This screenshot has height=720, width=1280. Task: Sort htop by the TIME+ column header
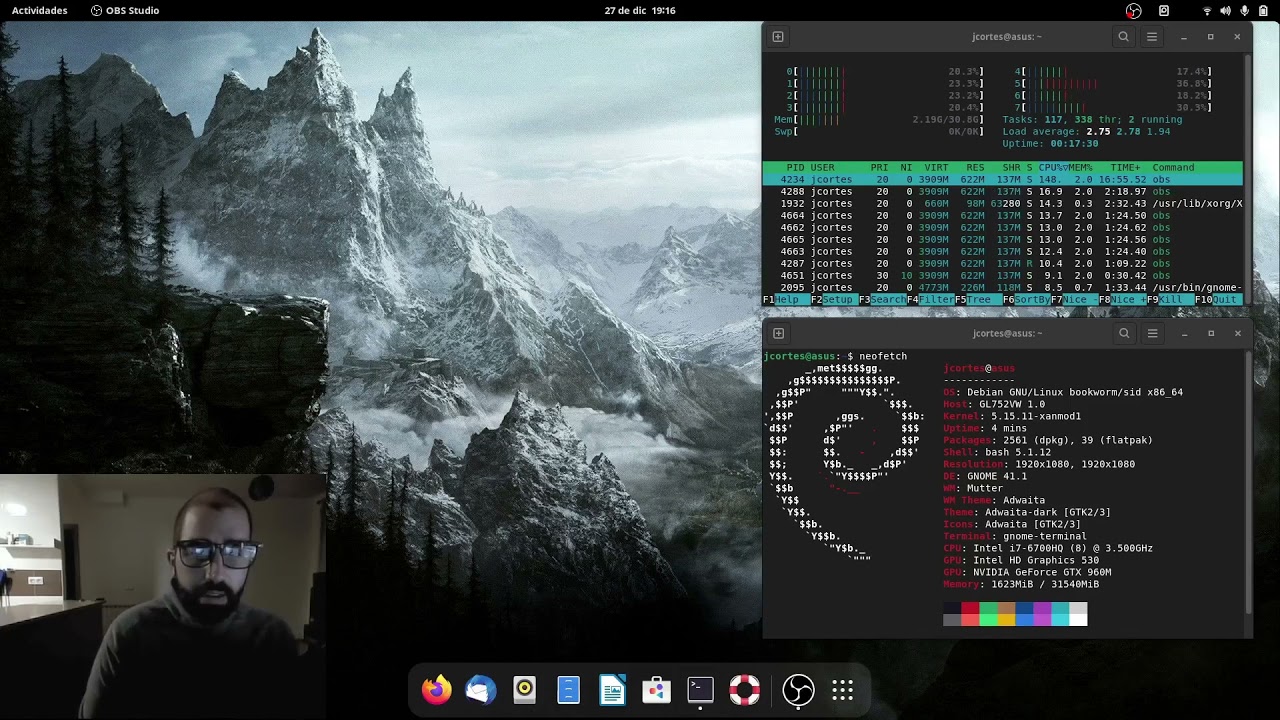tap(1125, 167)
